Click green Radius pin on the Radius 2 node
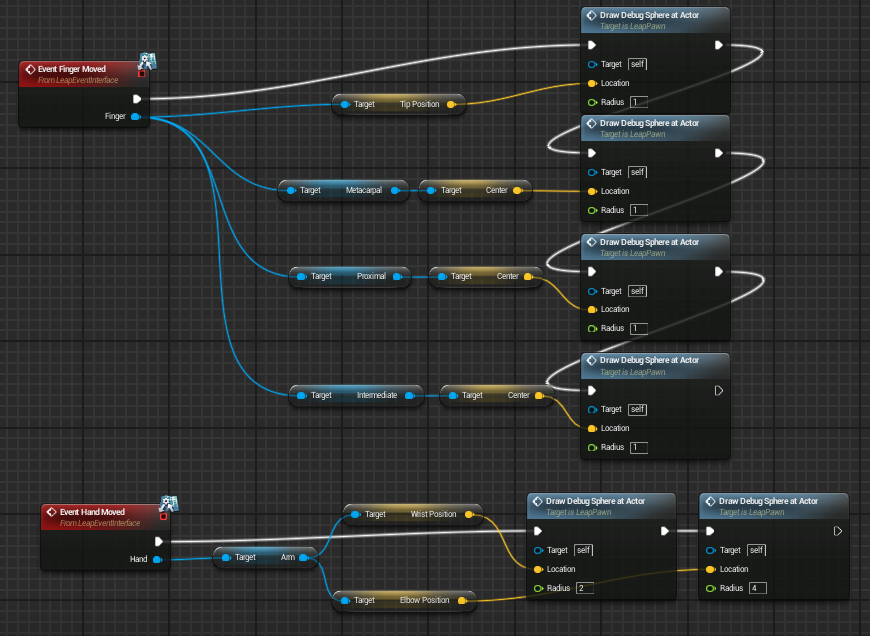Viewport: 870px width, 636px height. 538,588
